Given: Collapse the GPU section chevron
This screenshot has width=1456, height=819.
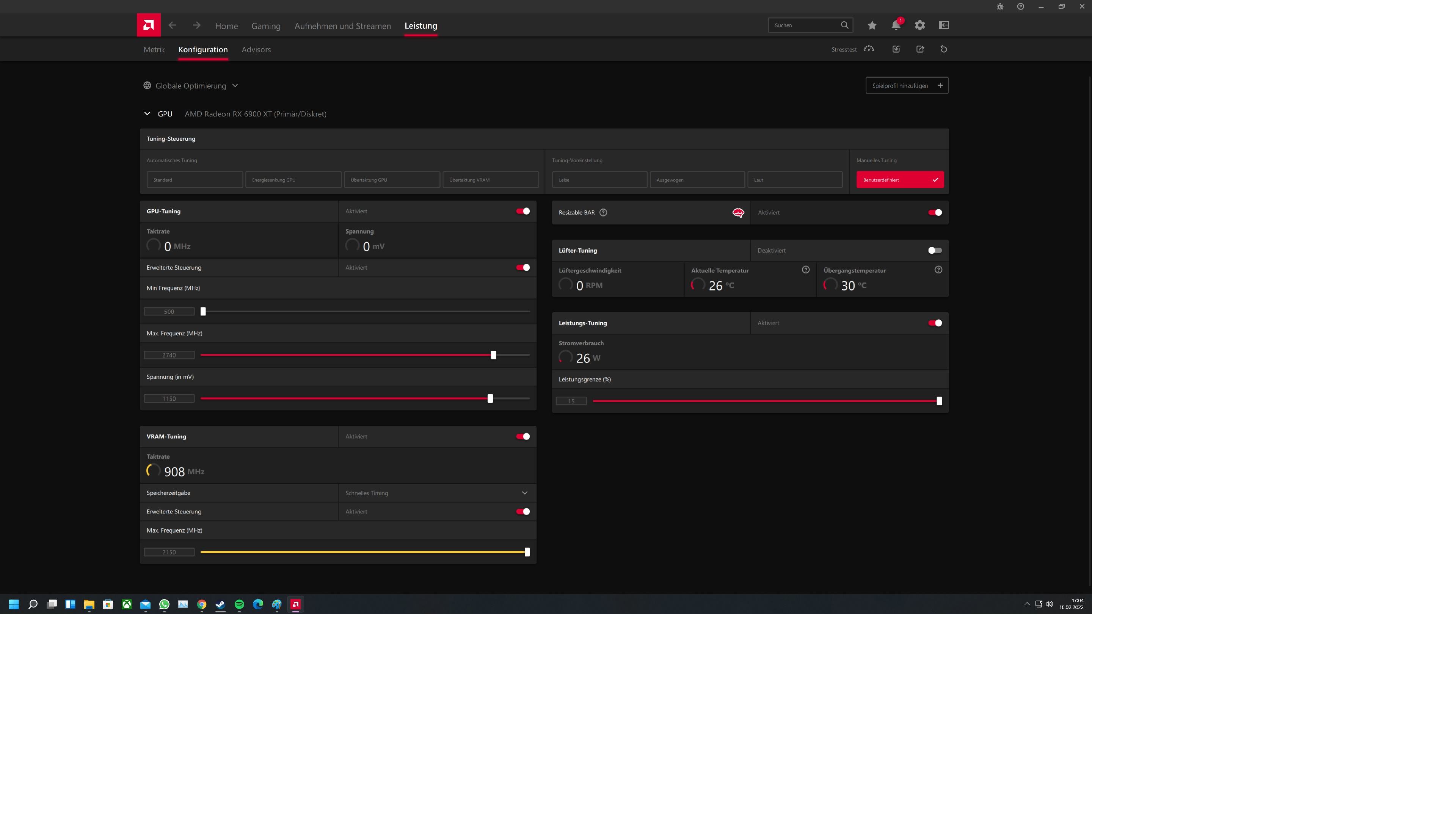Looking at the screenshot, I should [147, 114].
